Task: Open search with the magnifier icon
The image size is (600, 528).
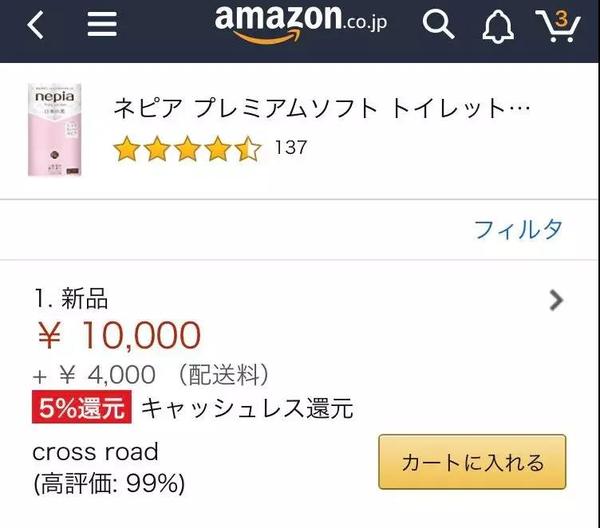Action: point(438,25)
